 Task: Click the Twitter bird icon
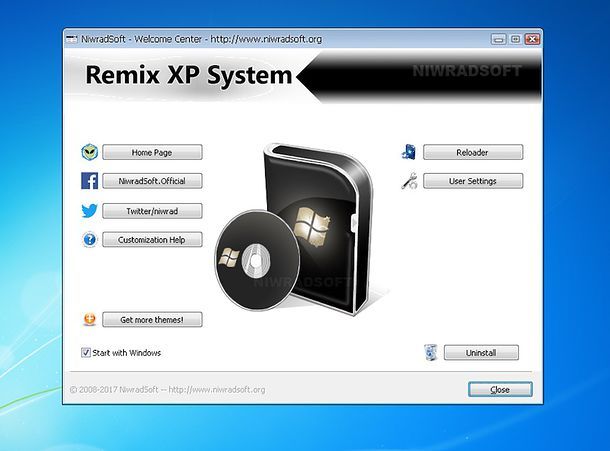coord(89,211)
